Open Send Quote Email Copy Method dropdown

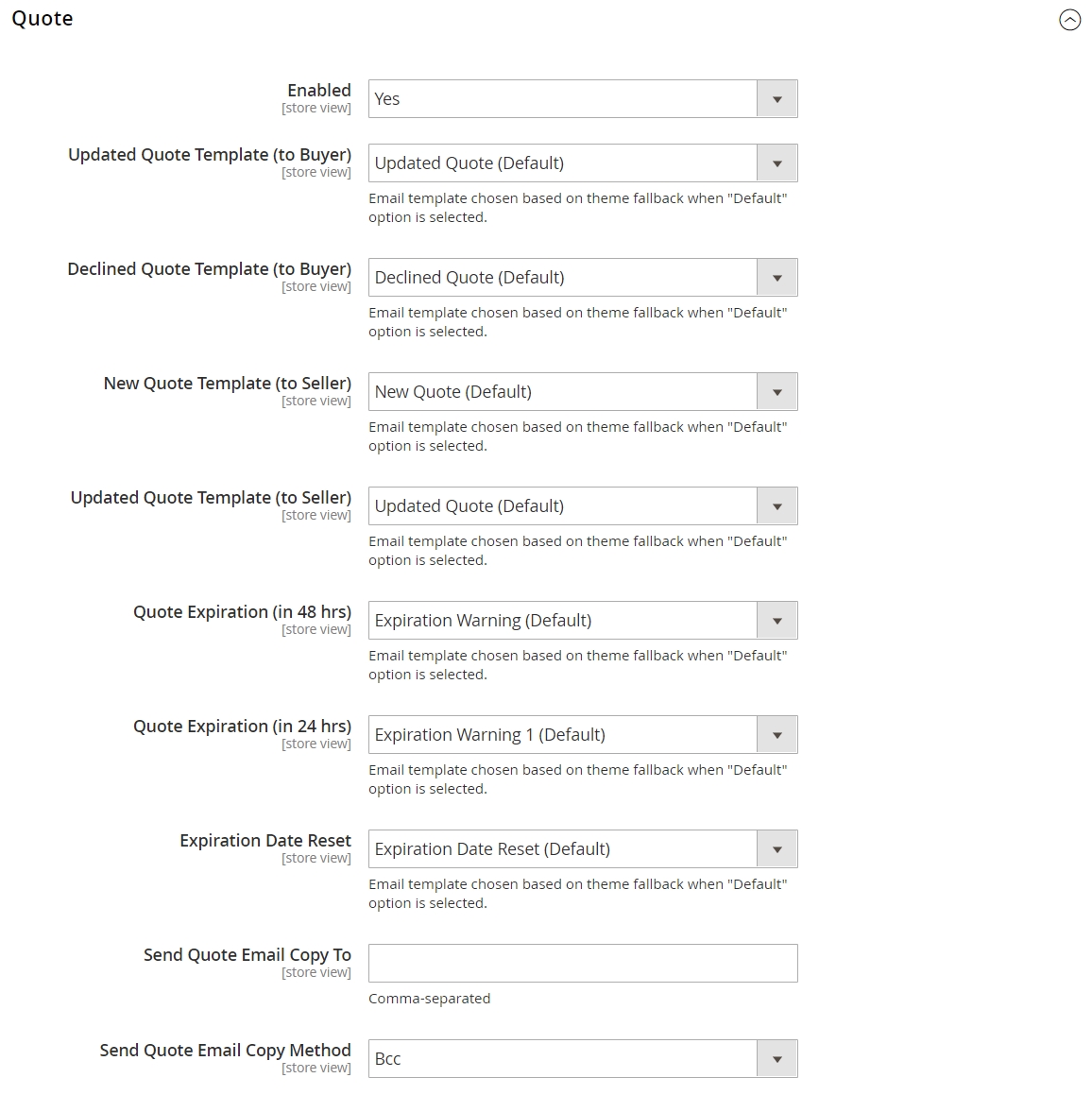point(582,1059)
